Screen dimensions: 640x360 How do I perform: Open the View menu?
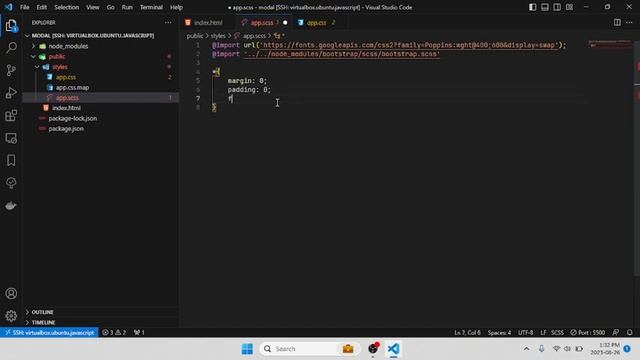point(93,7)
